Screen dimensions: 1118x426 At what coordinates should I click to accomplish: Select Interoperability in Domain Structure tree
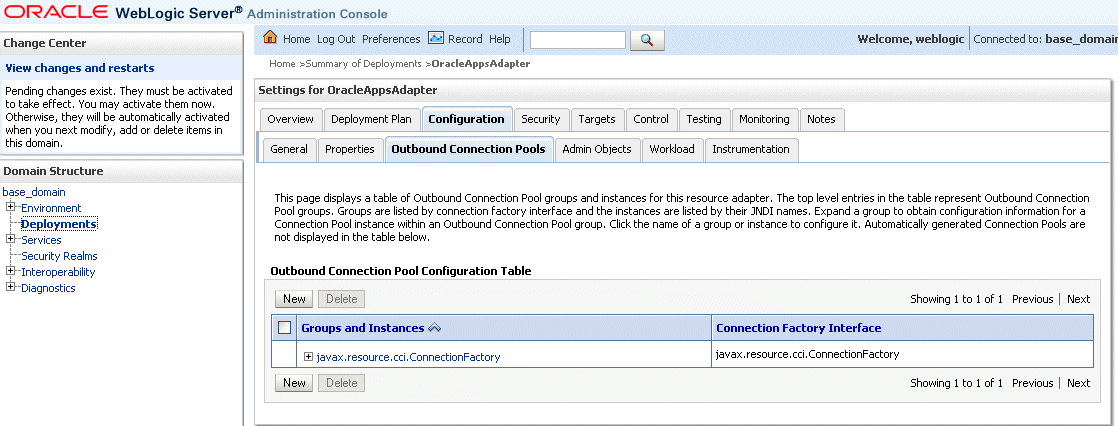coord(58,272)
